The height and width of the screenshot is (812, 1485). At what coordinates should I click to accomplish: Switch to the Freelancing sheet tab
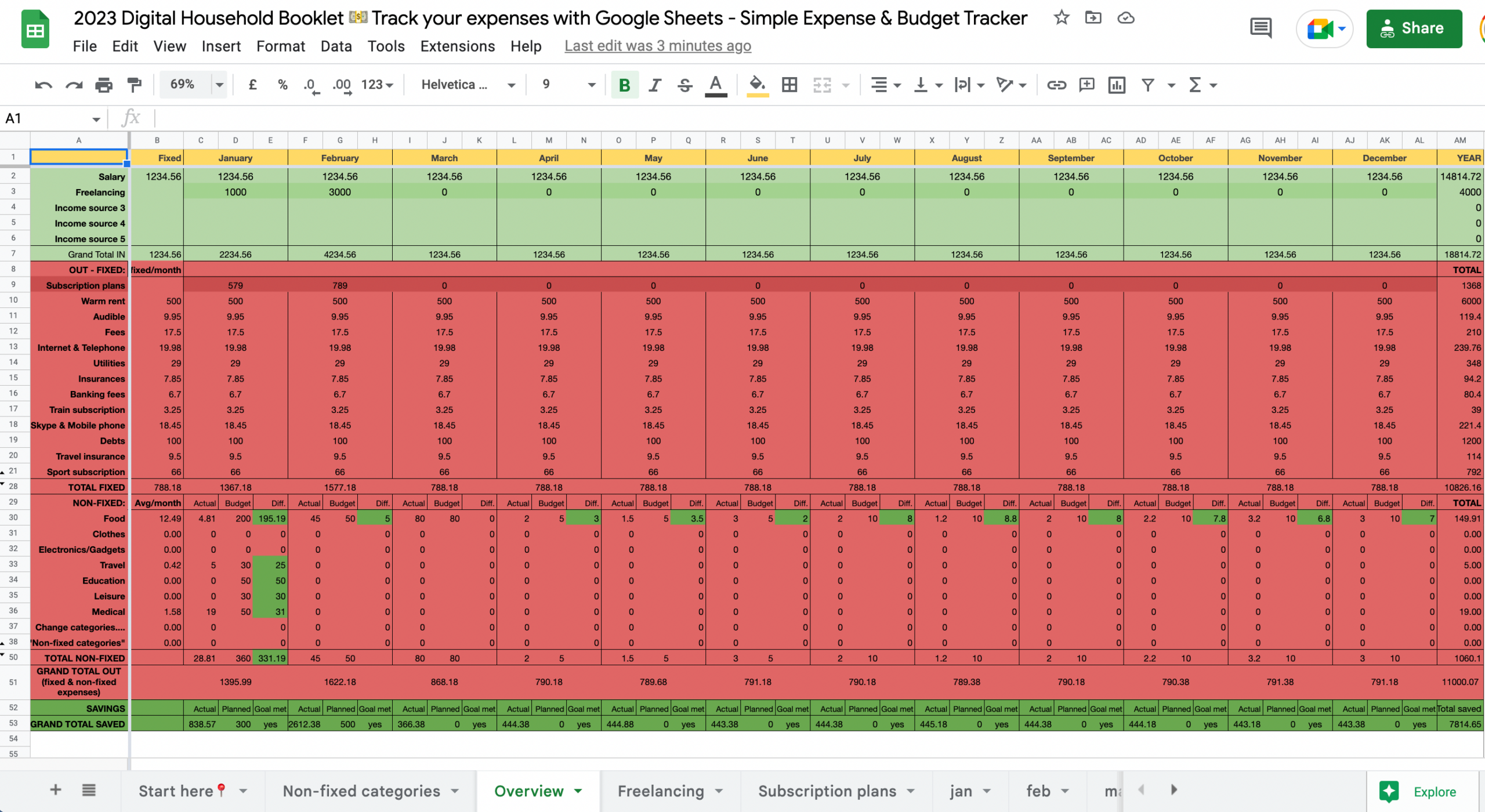coord(660,791)
